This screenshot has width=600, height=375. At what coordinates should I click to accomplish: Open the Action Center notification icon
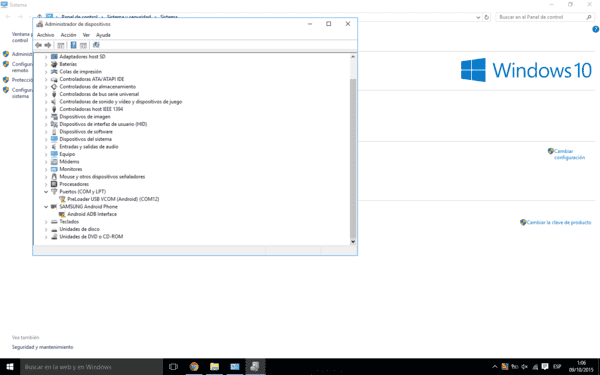(545, 367)
